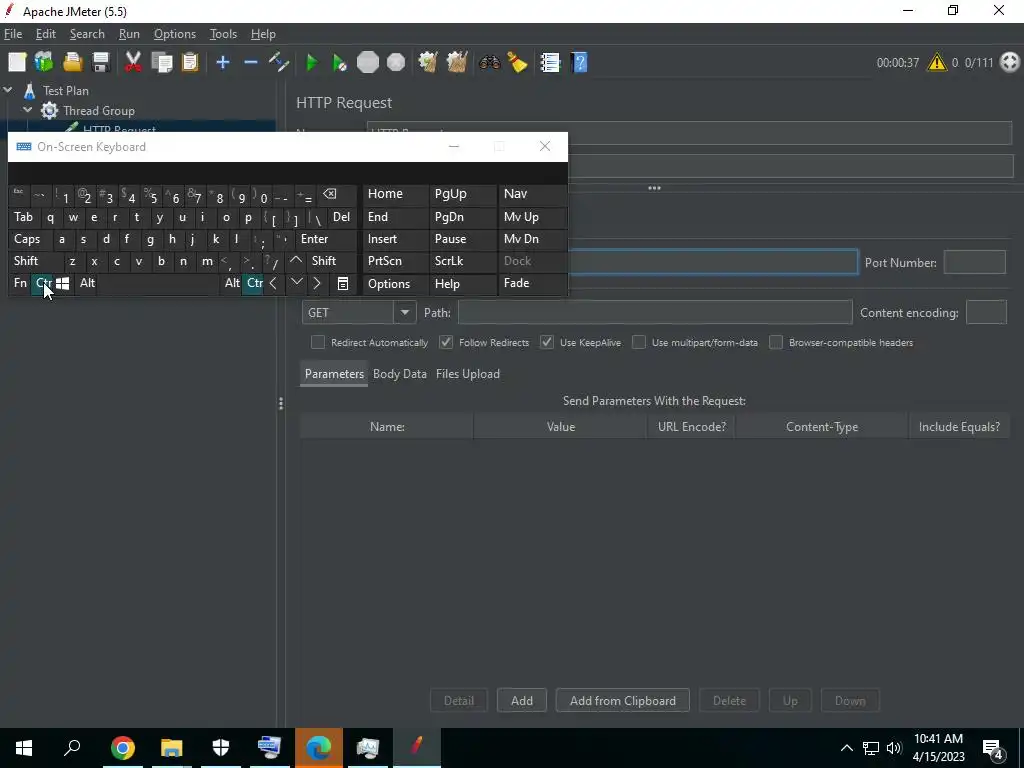This screenshot has height=768, width=1024.
Task: Collapse the Test Plan tree node
Action: pos(8,91)
